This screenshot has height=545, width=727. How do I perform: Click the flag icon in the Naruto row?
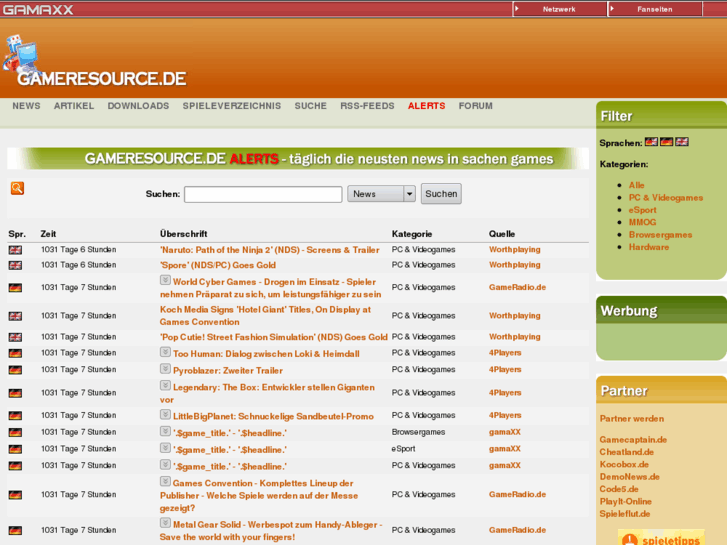pos(15,250)
